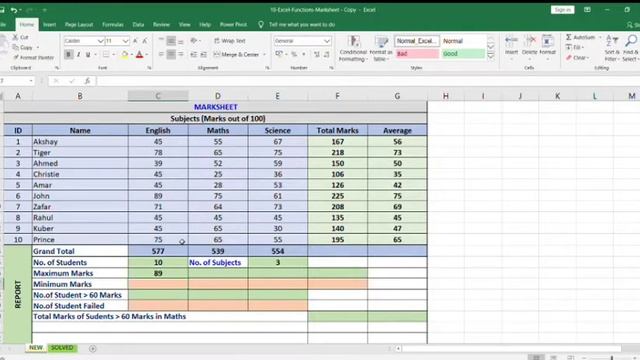Open Font group dialog launcher
The width and height of the screenshot is (640, 360).
(149, 68)
